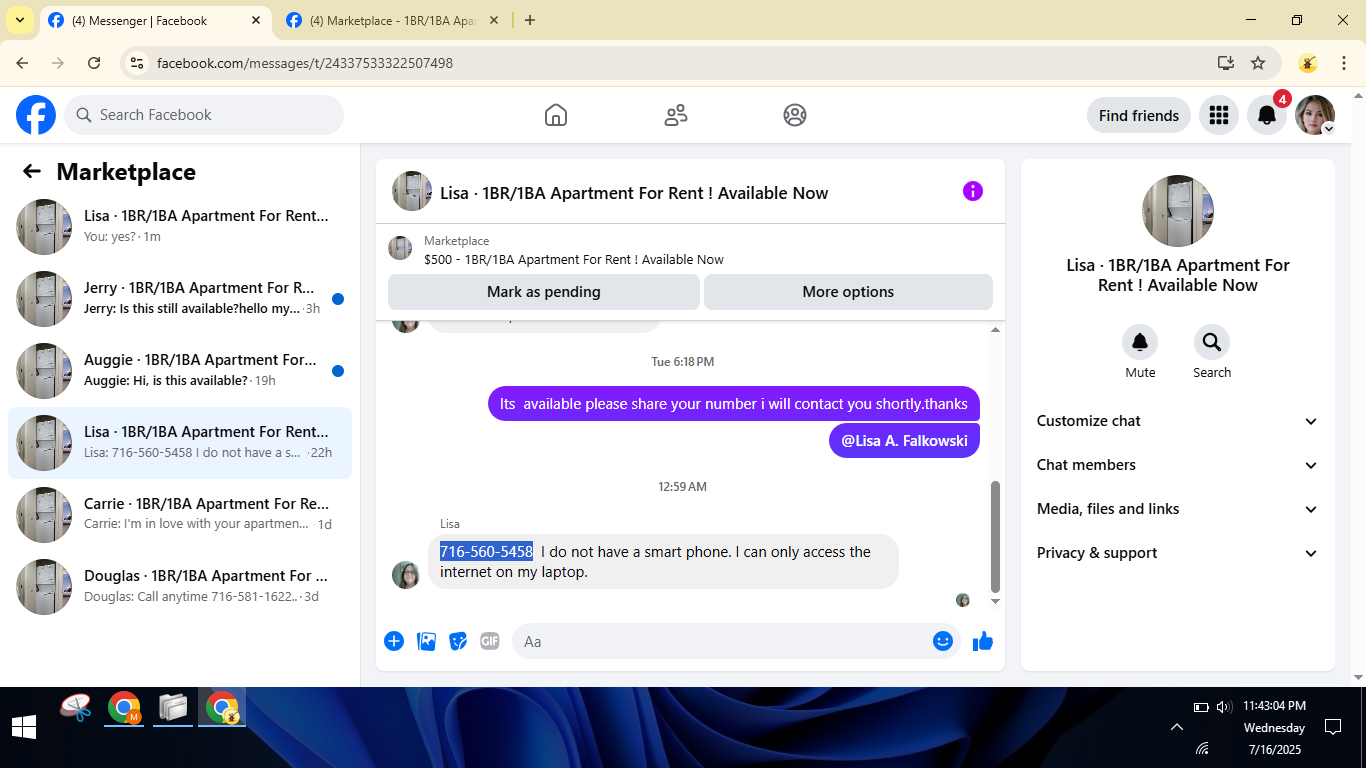Choose a GIF from the composer

click(x=489, y=641)
